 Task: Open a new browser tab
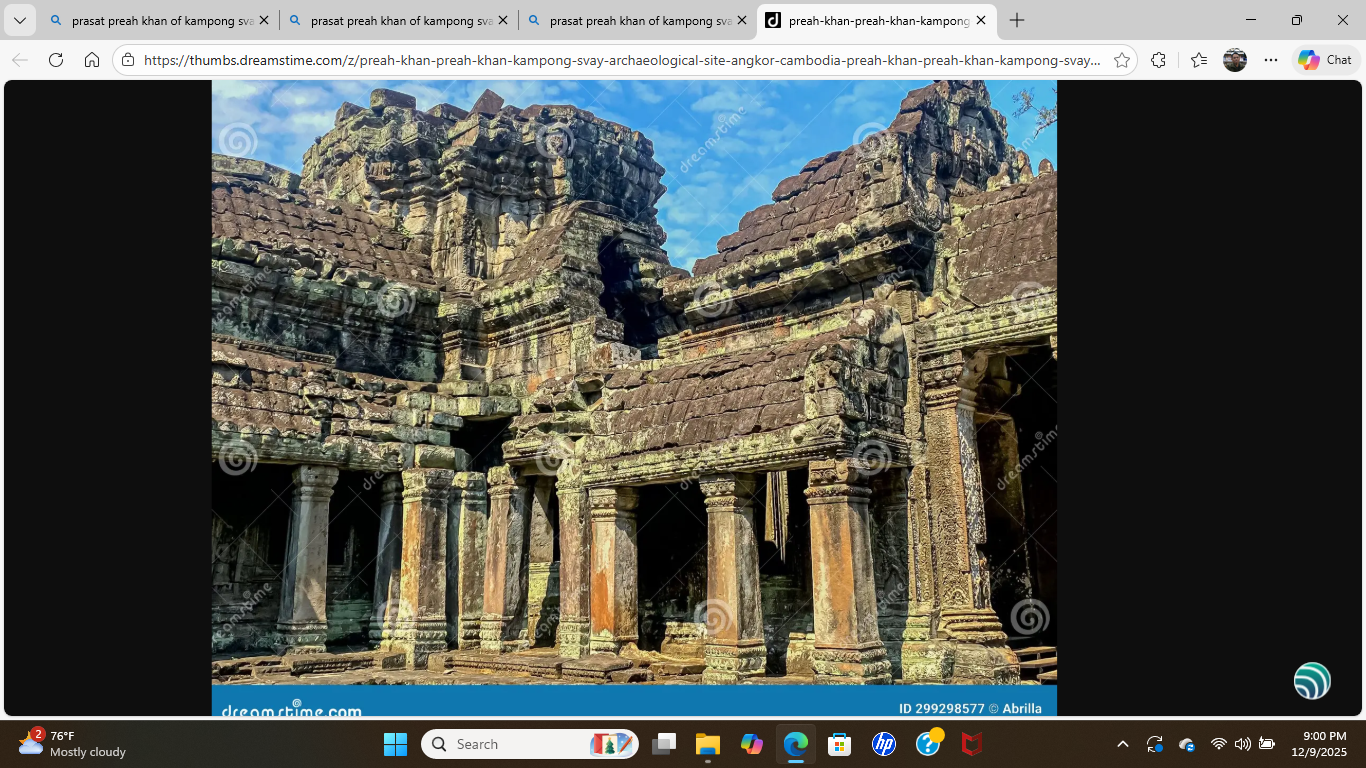1017,20
